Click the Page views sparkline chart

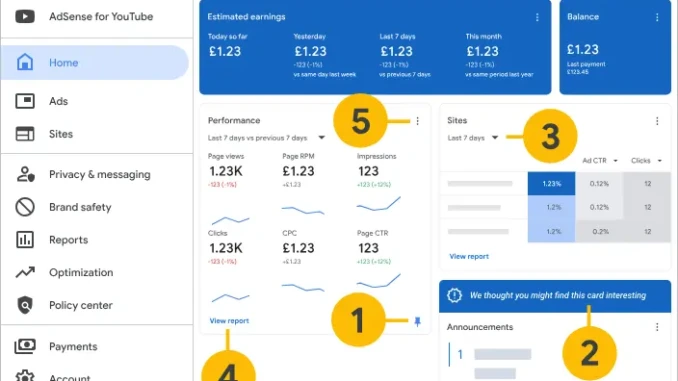pyautogui.click(x=230, y=220)
